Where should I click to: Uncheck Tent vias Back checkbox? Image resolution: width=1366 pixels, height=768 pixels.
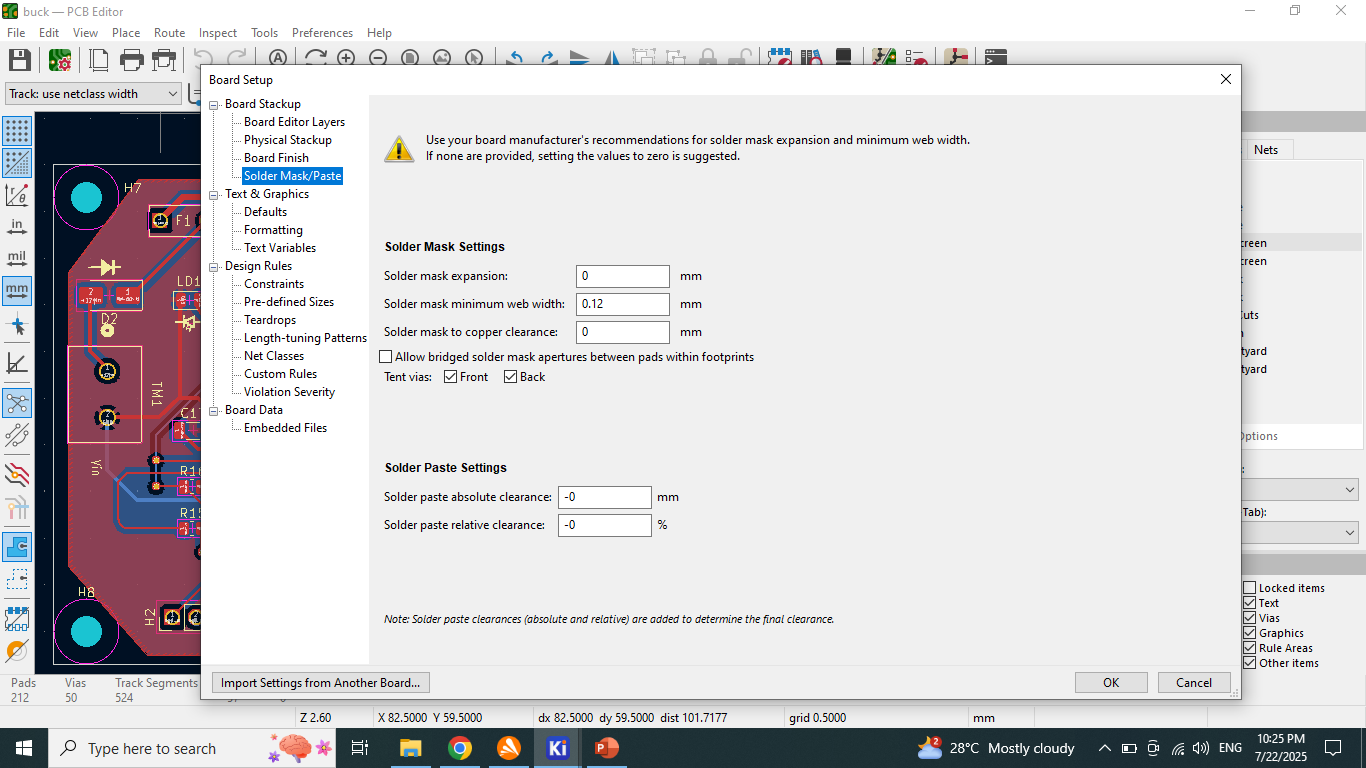click(x=510, y=377)
